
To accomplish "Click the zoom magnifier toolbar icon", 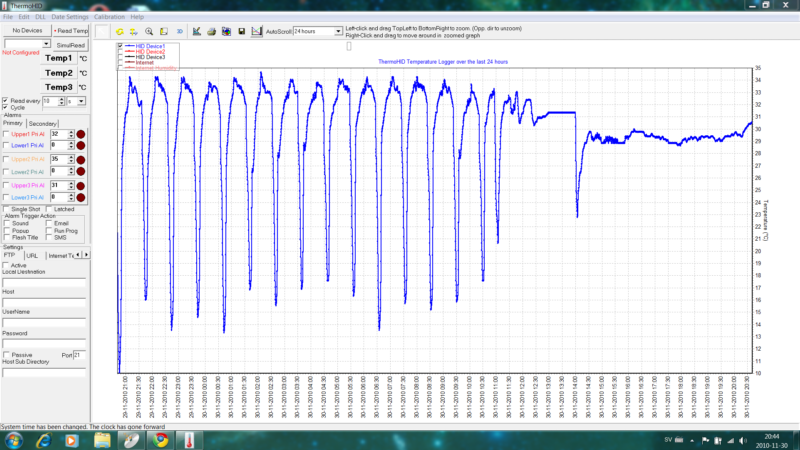I will [149, 31].
